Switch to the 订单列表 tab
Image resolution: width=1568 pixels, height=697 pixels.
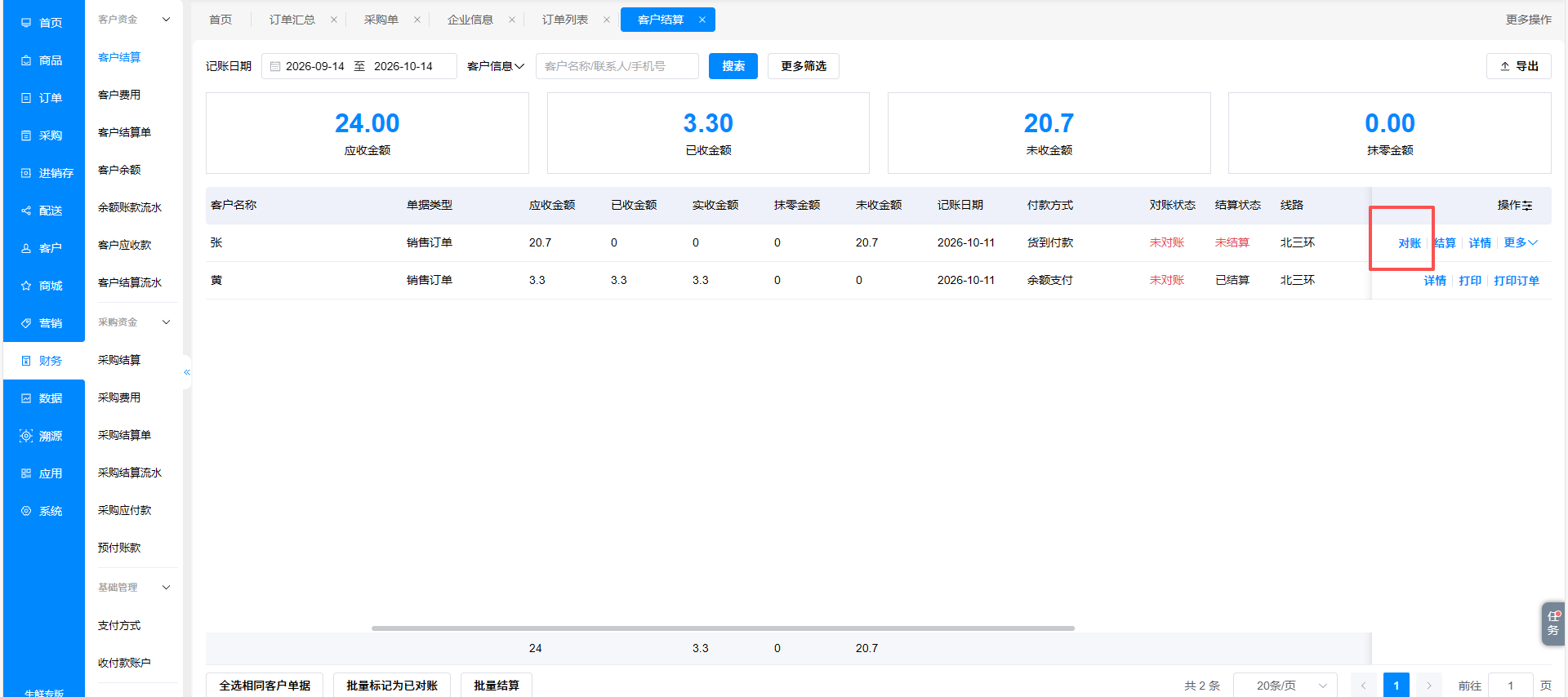pyautogui.click(x=565, y=20)
